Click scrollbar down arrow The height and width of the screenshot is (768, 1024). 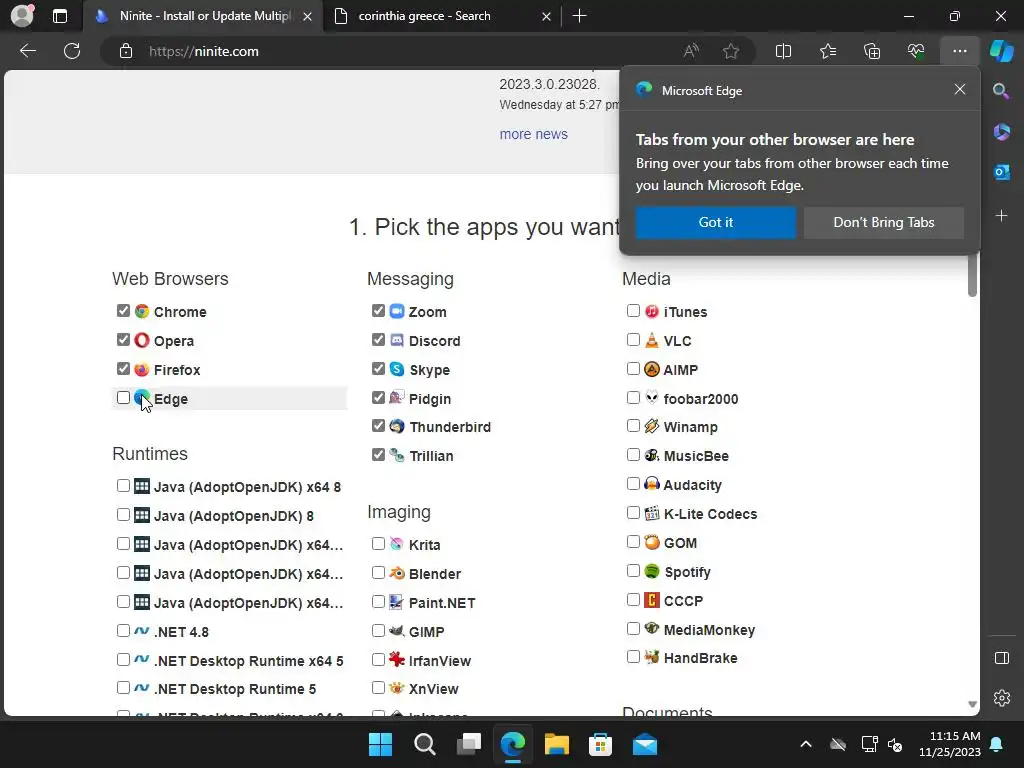(972, 704)
